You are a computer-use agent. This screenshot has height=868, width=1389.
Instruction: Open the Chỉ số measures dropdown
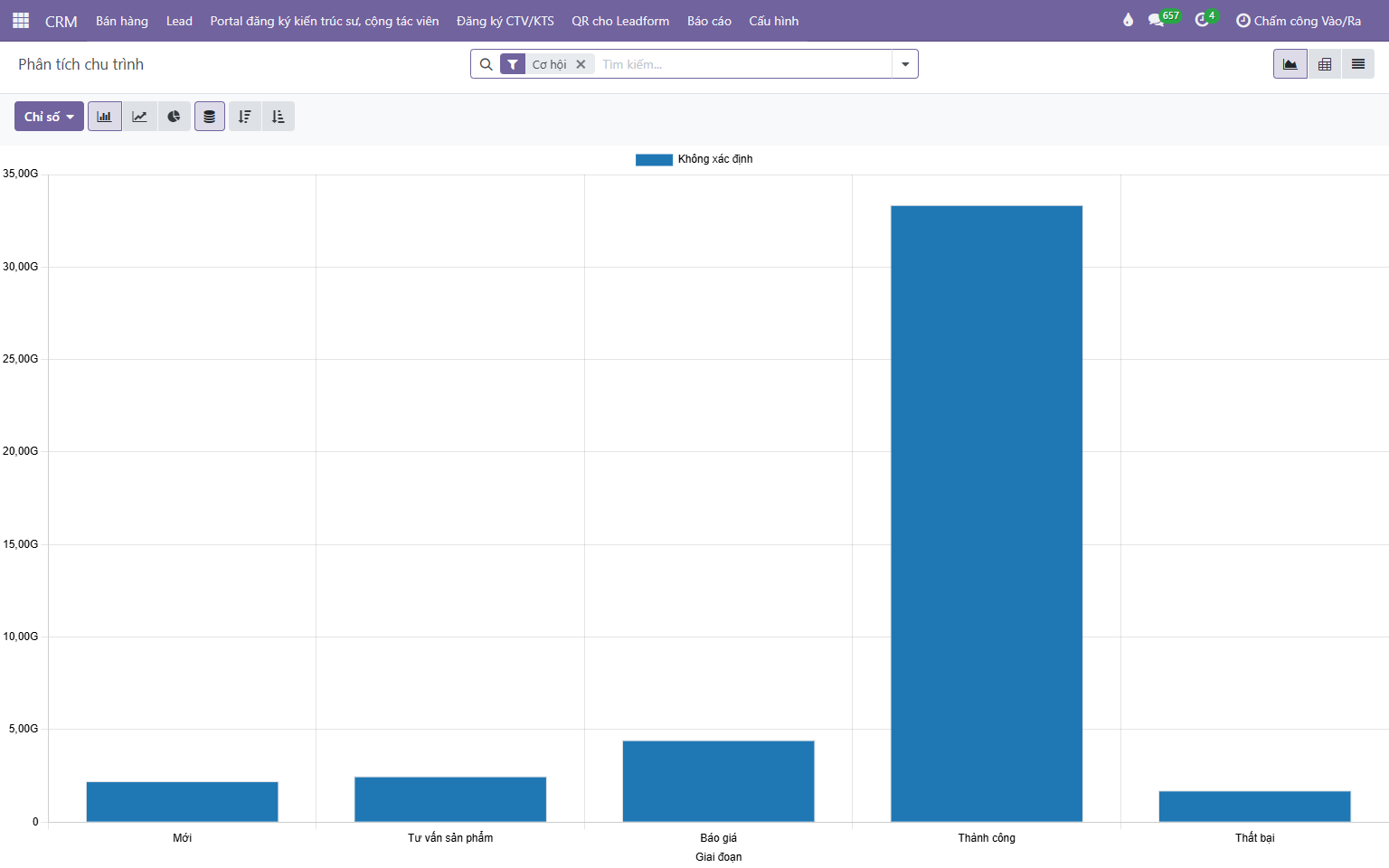point(50,117)
